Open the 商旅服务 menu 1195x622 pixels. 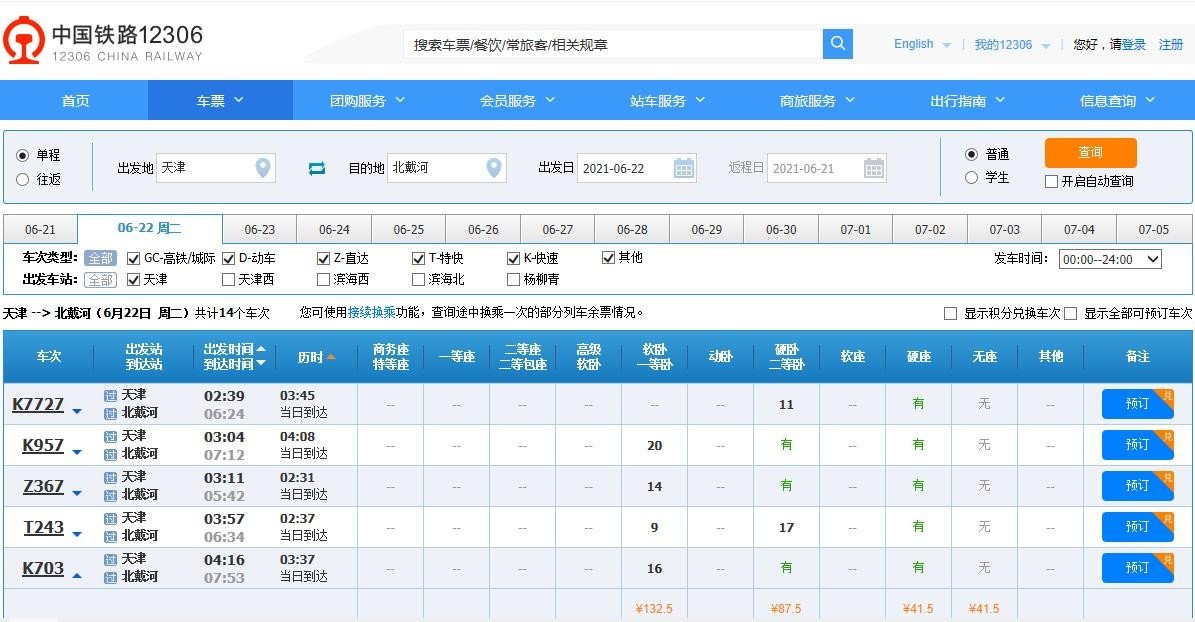tap(817, 100)
